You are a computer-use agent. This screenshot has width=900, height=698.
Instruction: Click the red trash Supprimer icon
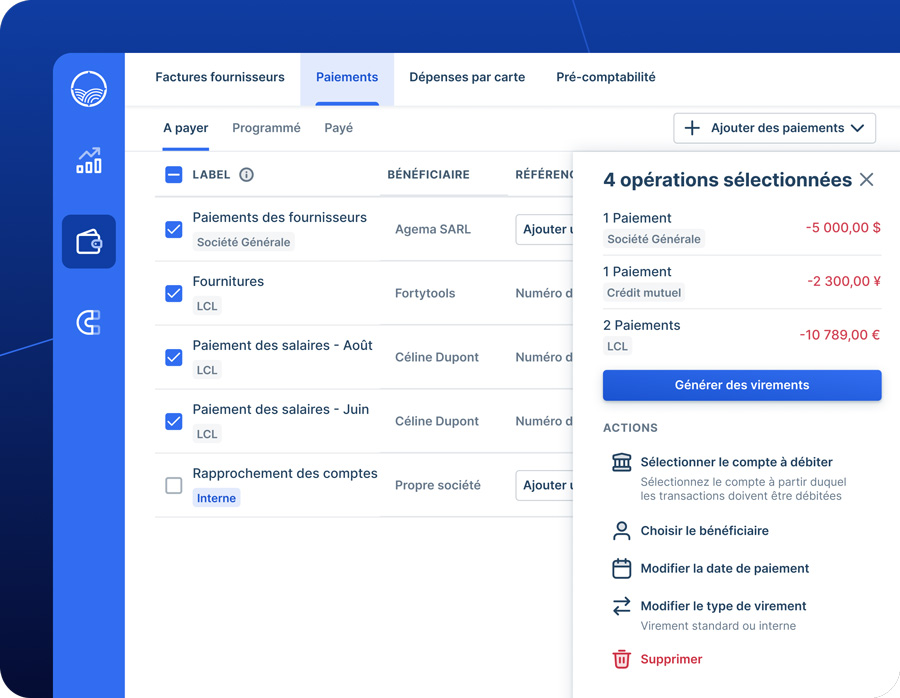[621, 659]
